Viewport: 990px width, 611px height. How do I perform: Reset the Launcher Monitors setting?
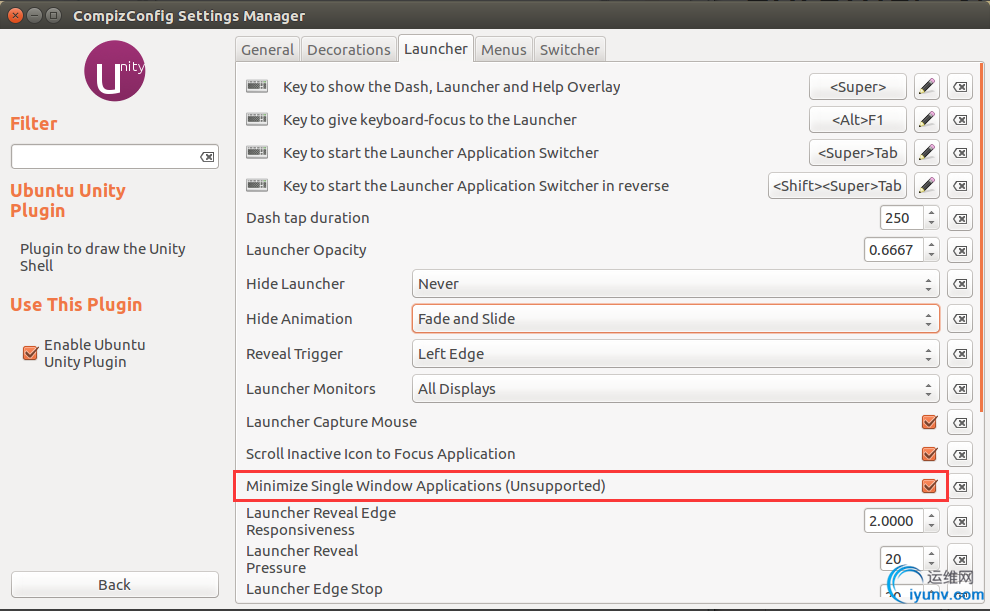coord(960,389)
